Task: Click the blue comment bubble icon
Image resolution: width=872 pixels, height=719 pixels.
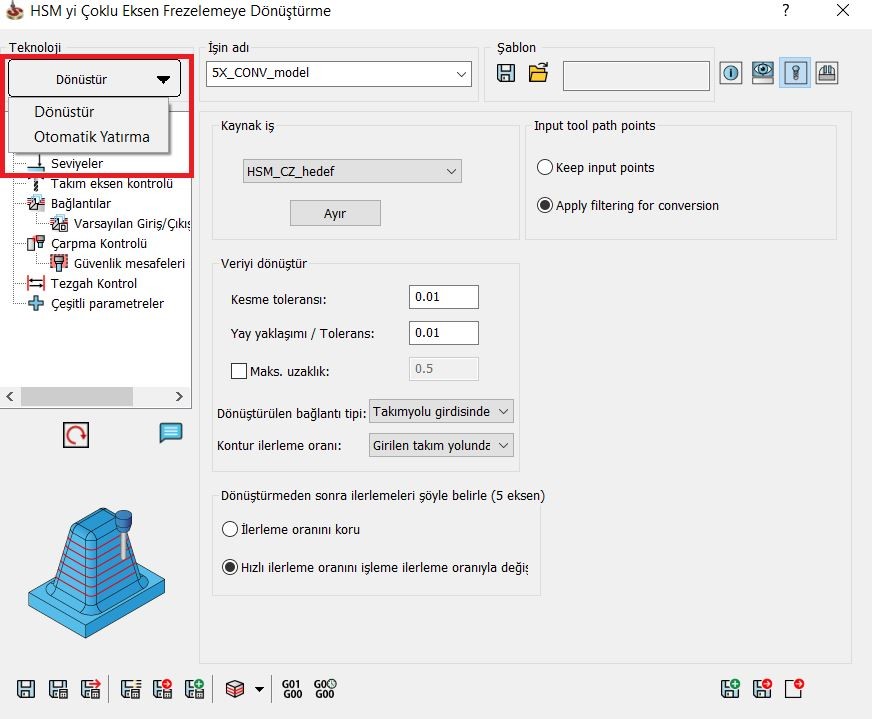Action: tap(171, 433)
